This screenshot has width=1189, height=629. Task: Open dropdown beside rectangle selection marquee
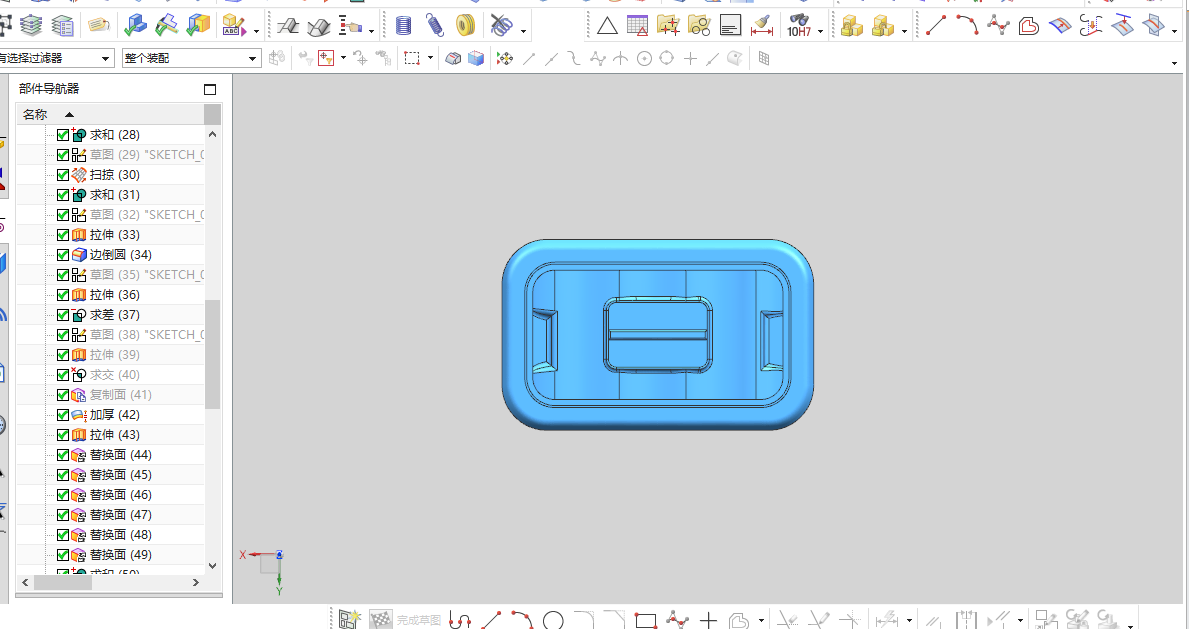[430, 58]
